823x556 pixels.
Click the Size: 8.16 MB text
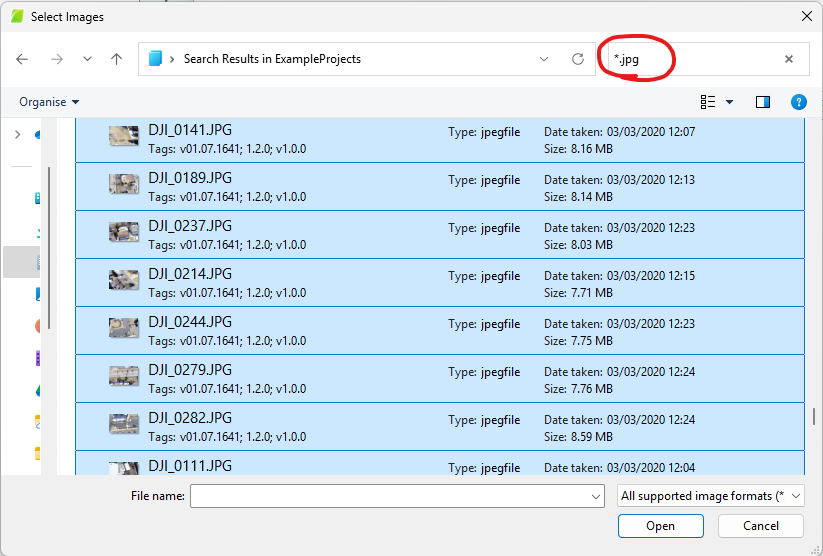pos(578,149)
